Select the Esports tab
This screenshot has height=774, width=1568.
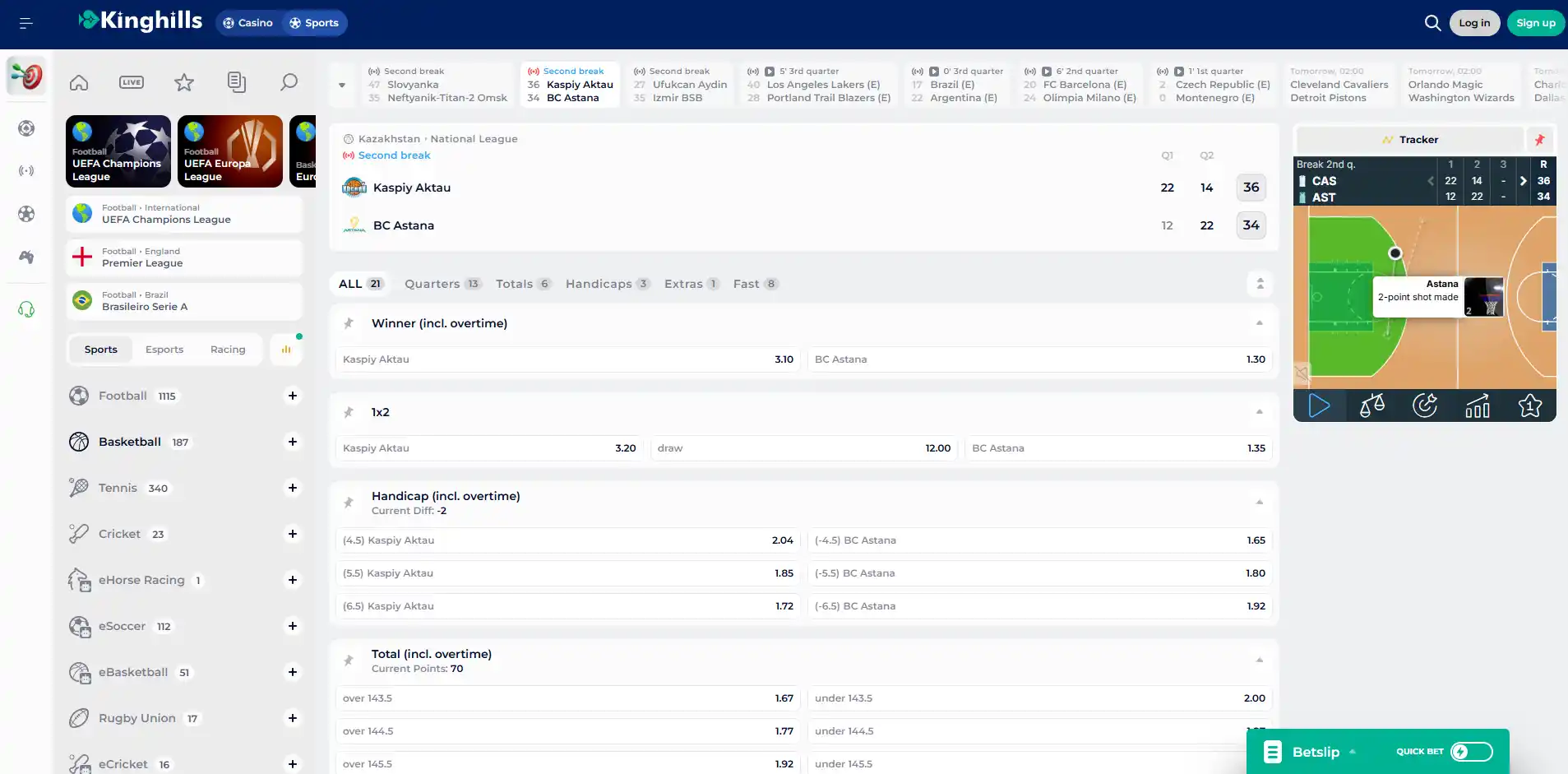(164, 350)
